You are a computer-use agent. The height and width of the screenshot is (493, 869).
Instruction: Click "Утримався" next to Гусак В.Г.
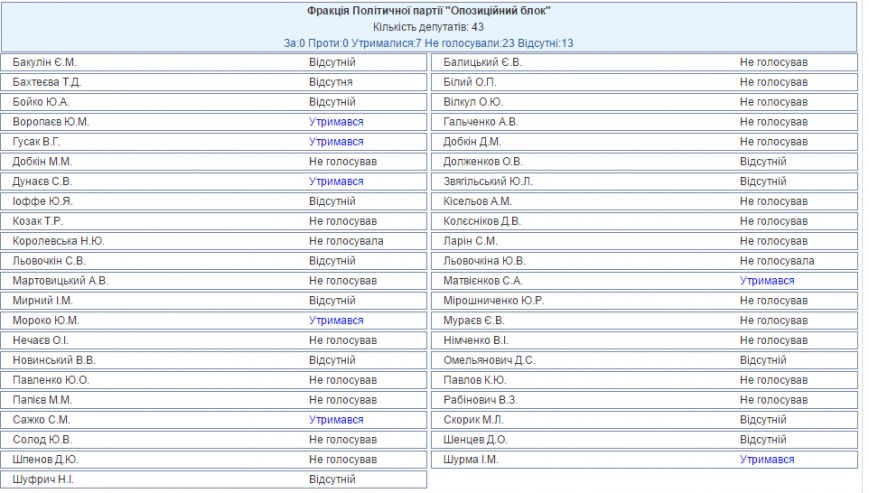(336, 142)
